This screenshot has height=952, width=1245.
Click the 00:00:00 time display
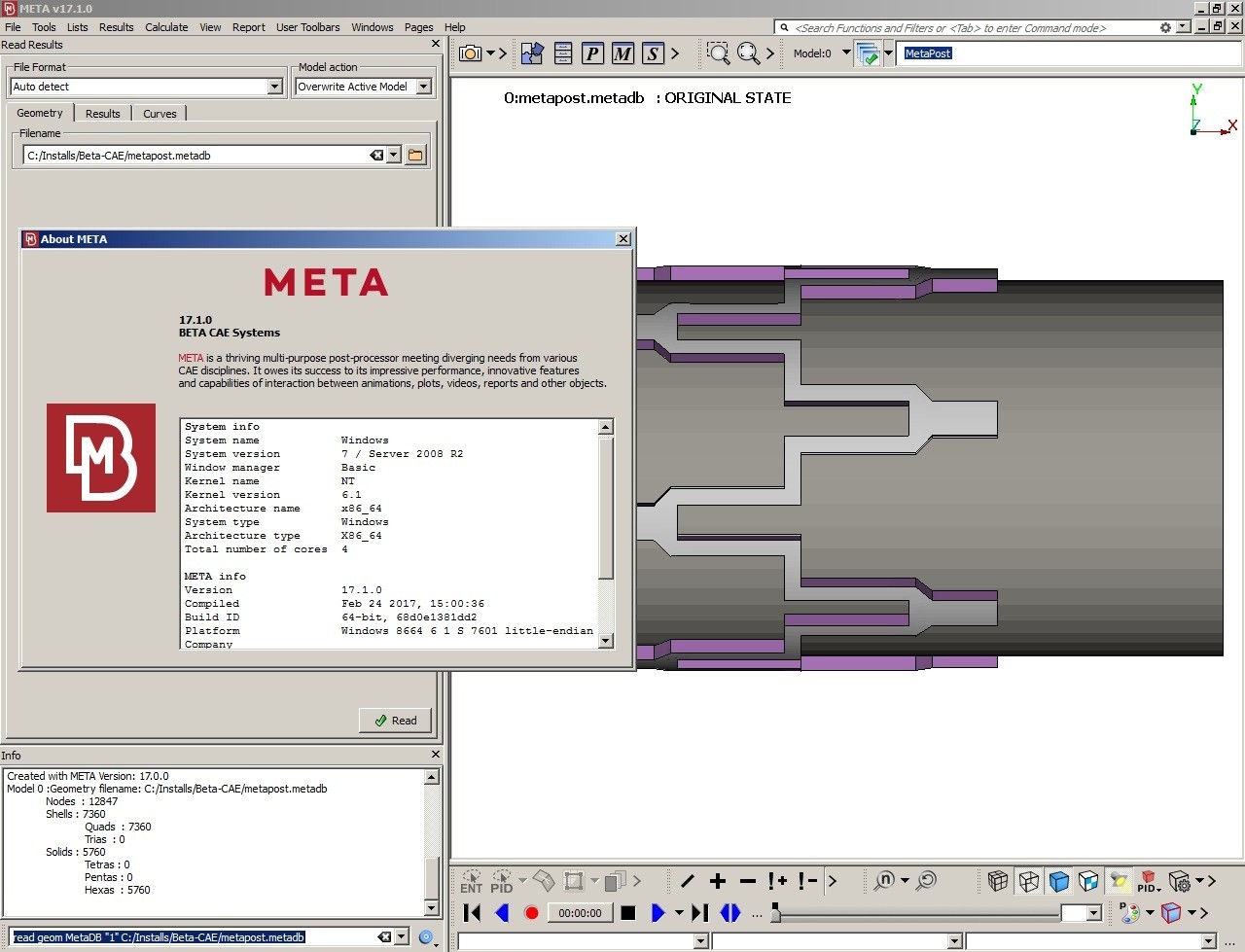tap(580, 912)
